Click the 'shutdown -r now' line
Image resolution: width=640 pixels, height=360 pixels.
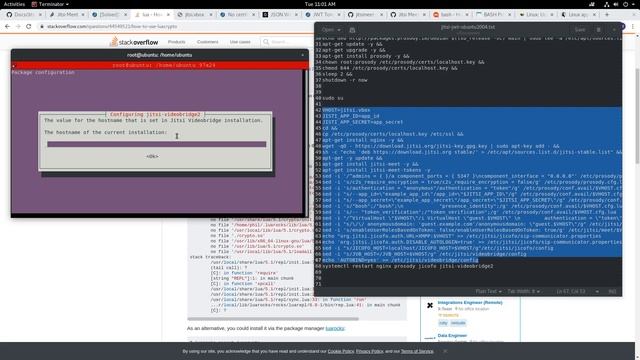click(x=345, y=80)
